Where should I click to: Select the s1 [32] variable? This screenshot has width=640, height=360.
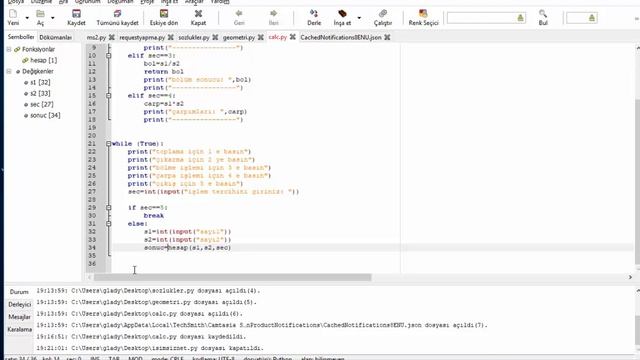40,82
